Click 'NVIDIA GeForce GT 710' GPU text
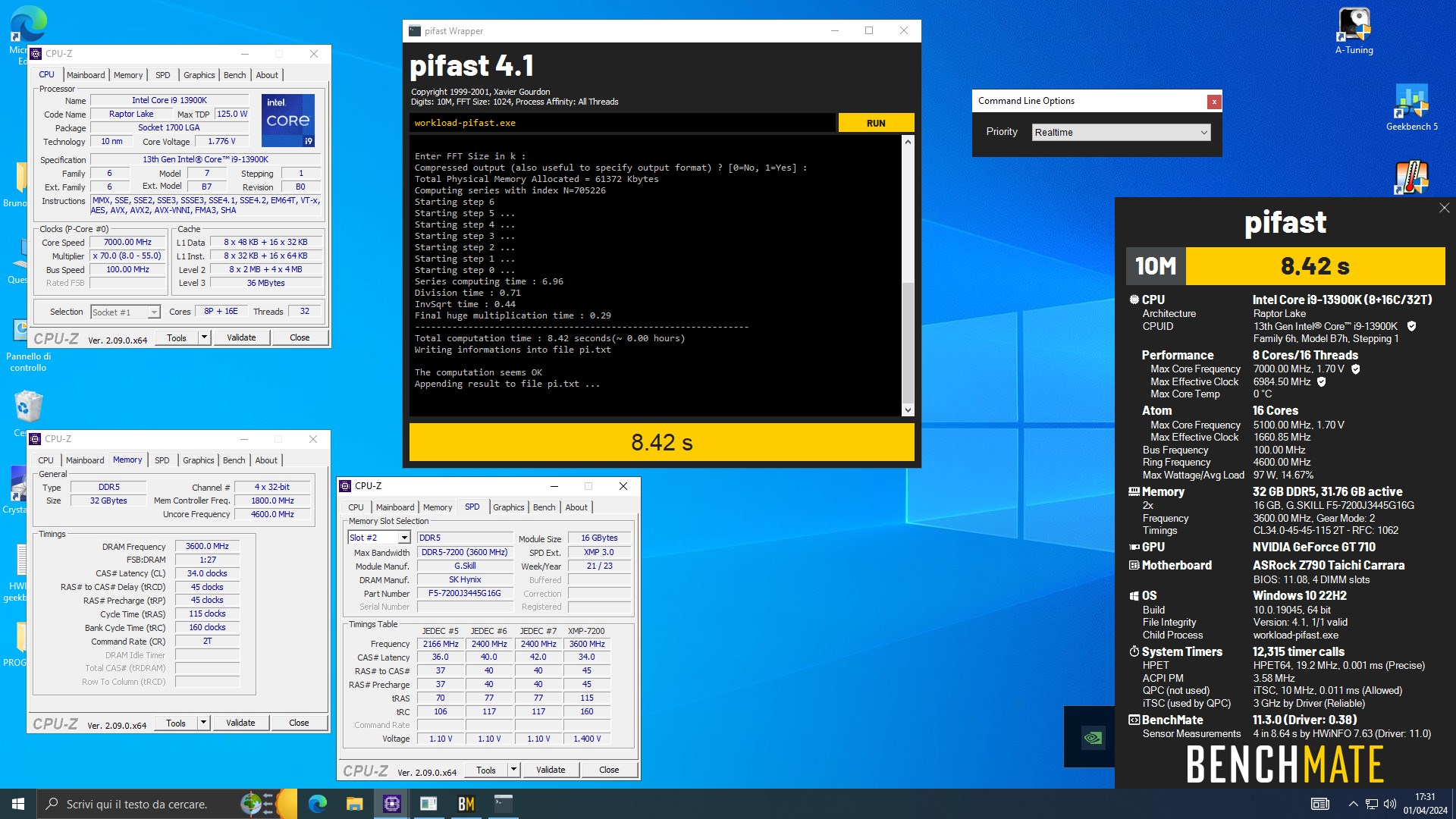 point(1313,547)
